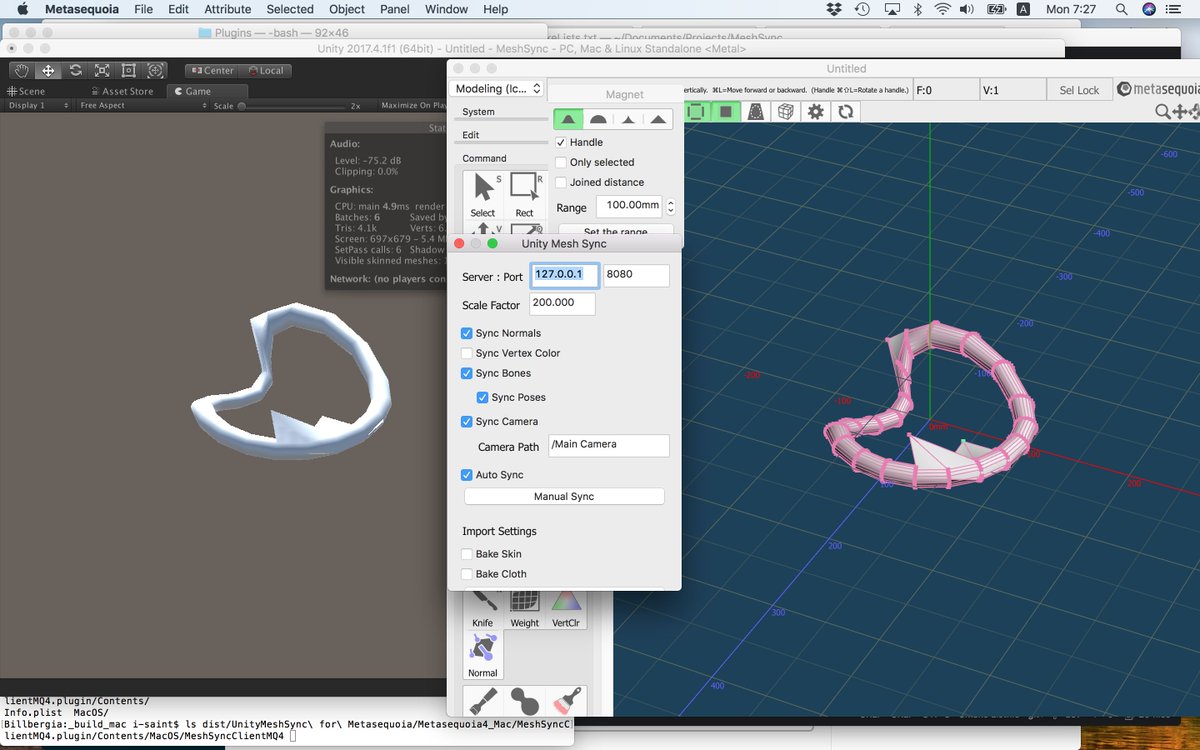Open the File menu
Screen dimensions: 1200x750
coord(143,9)
